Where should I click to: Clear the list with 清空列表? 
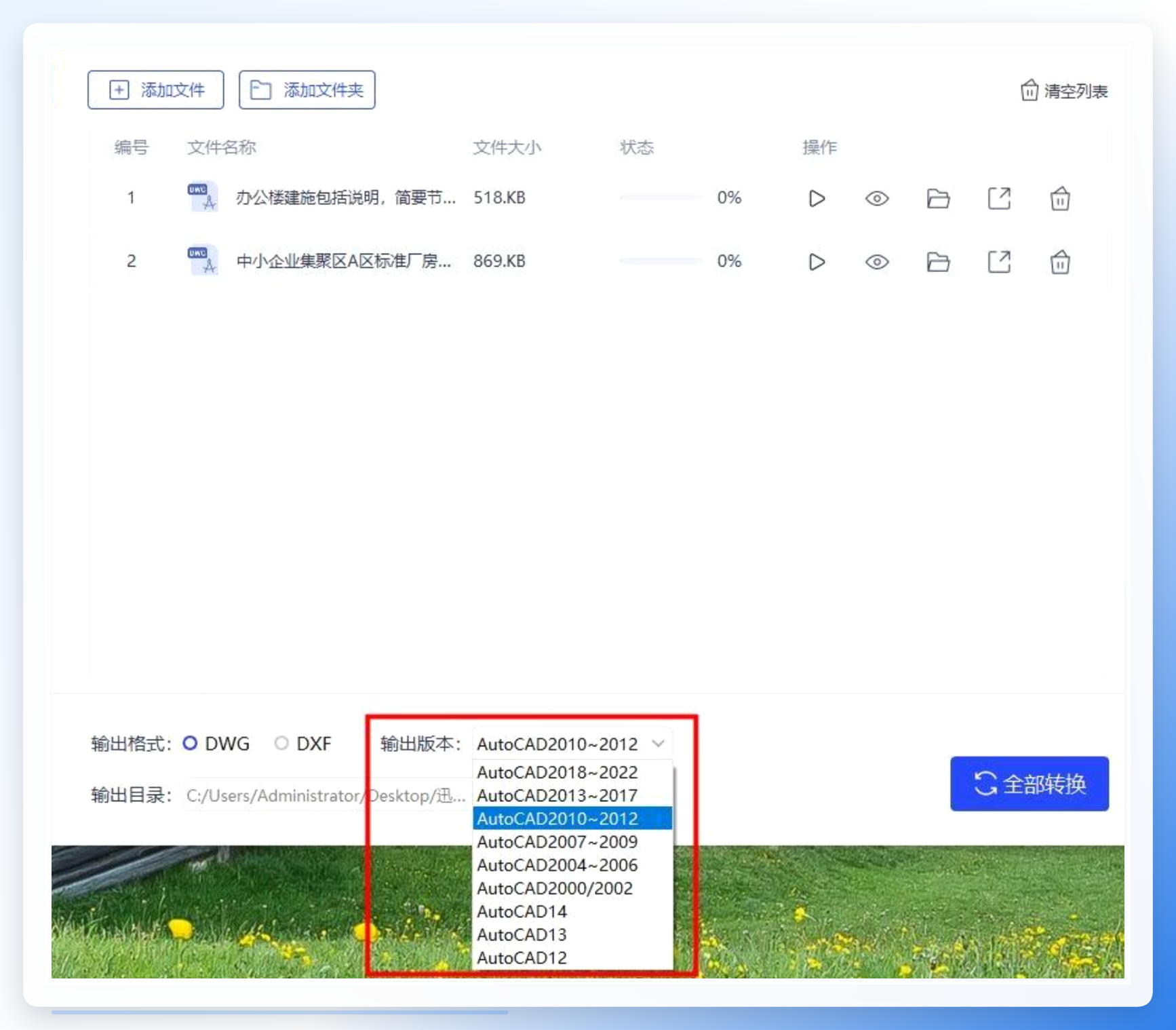pyautogui.click(x=1063, y=90)
